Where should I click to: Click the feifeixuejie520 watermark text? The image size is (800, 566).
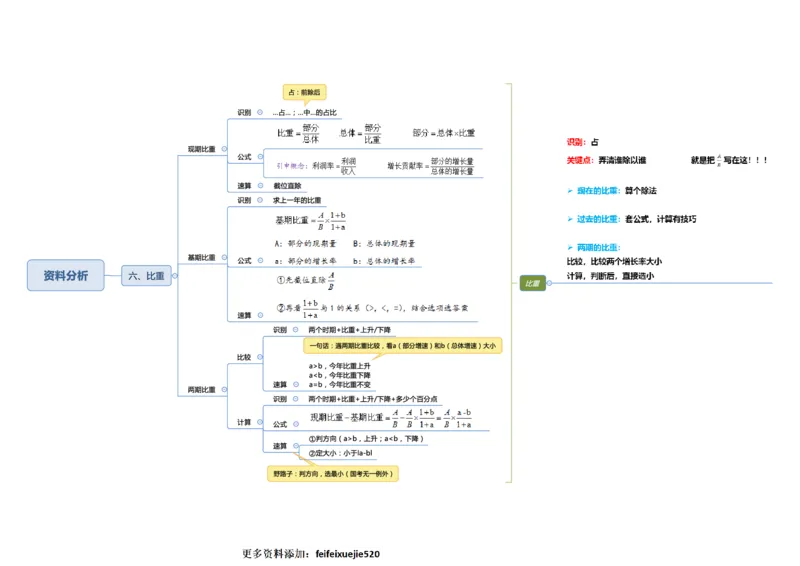[347, 553]
